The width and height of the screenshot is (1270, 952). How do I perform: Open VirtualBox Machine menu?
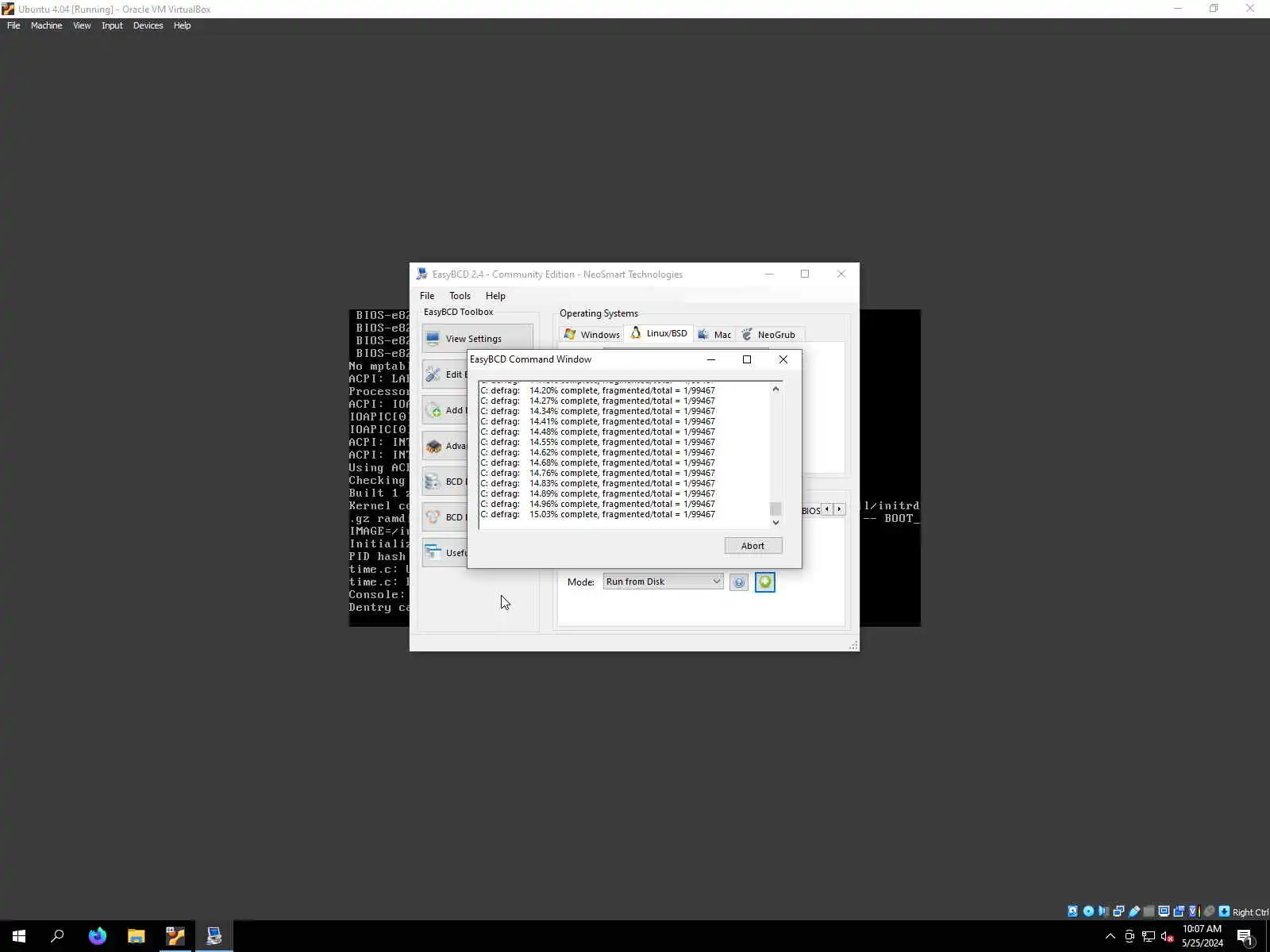pos(46,25)
